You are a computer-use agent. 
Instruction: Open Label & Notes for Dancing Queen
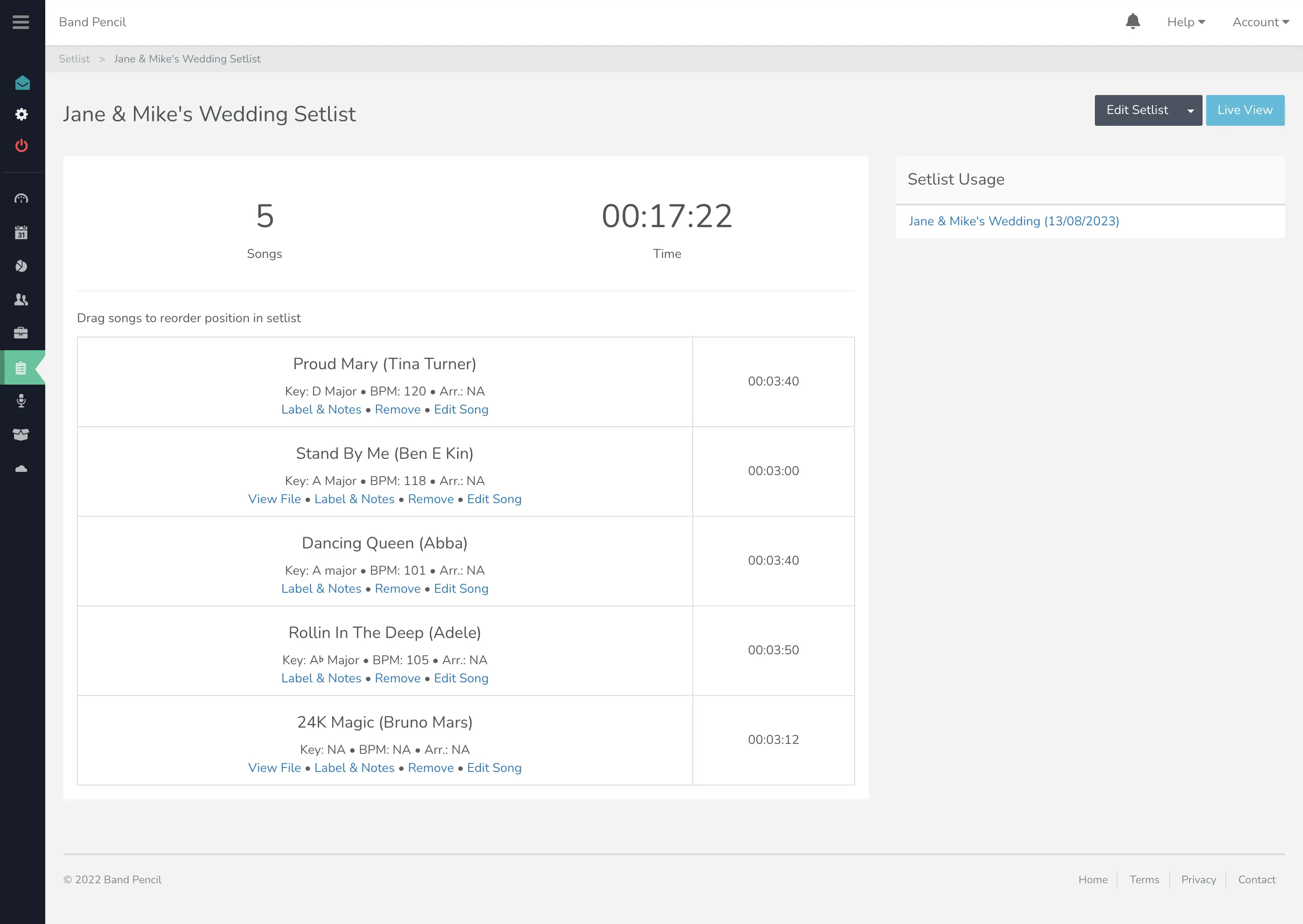coord(321,589)
